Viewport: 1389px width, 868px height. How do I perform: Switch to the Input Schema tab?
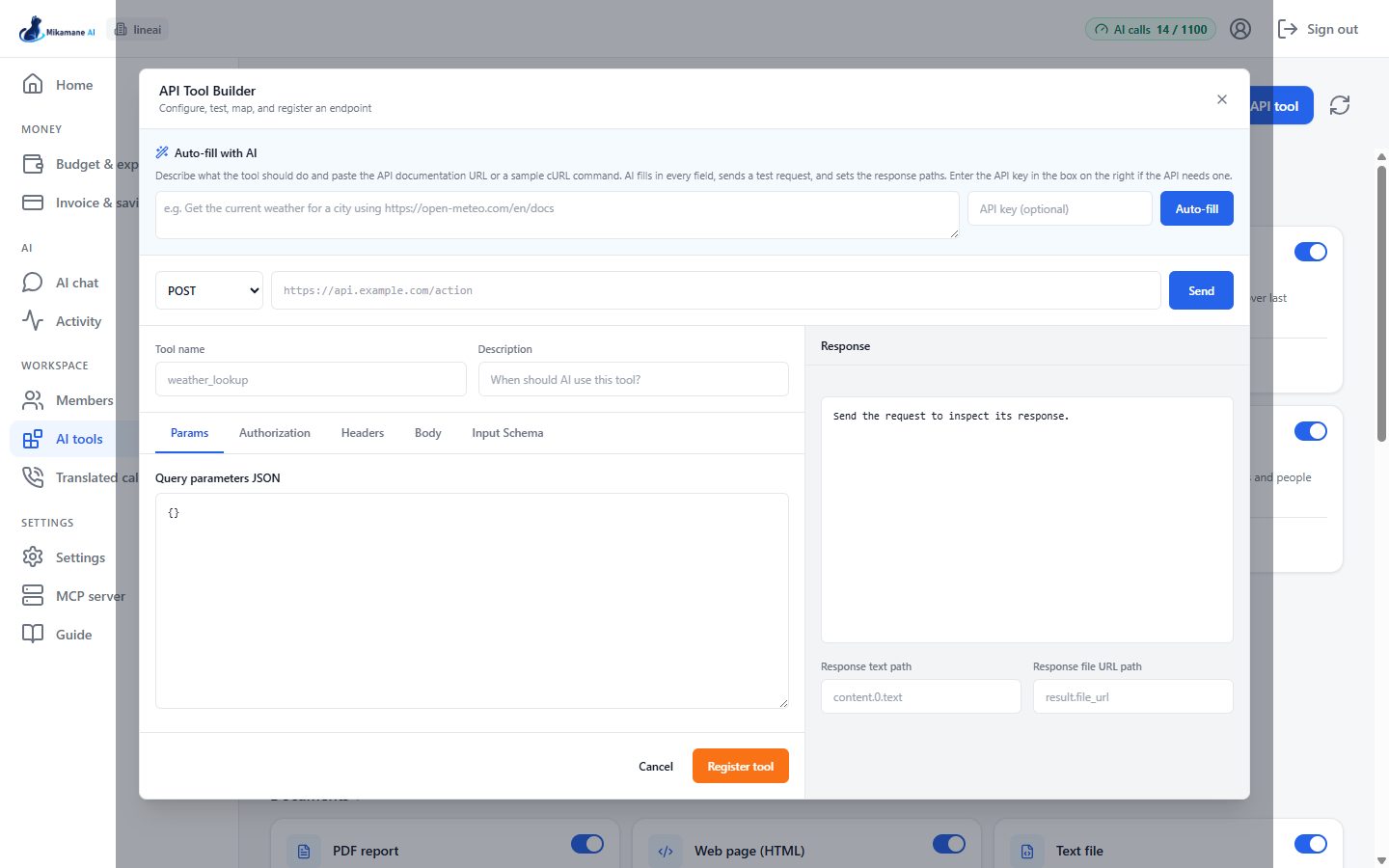[x=507, y=433]
